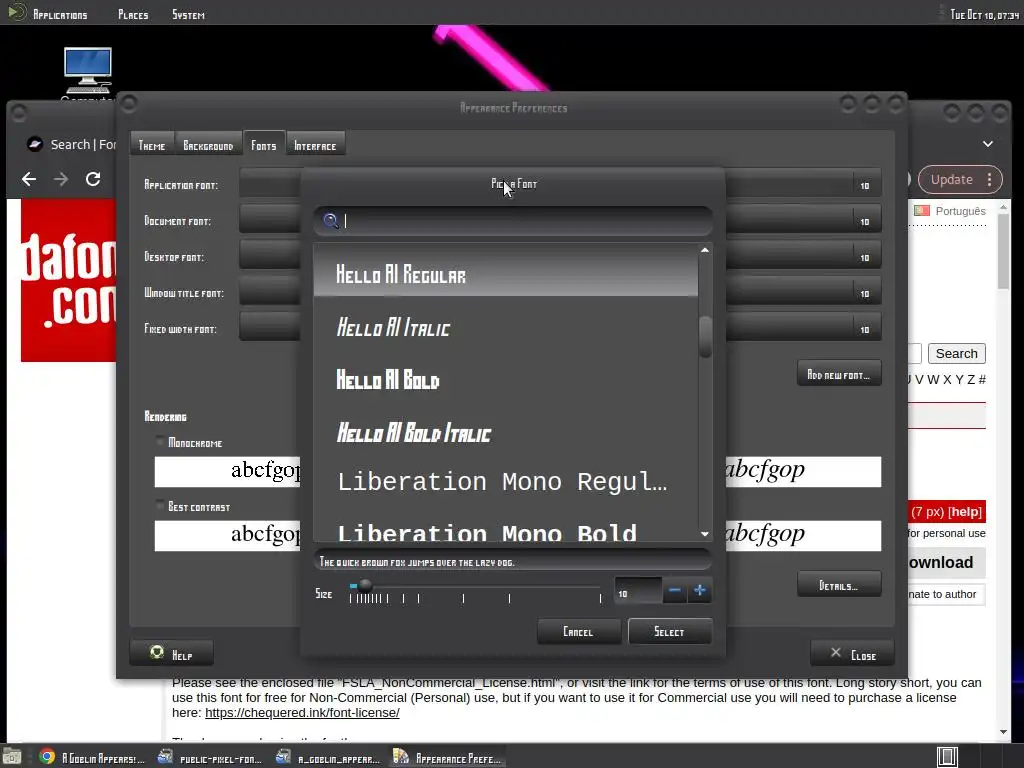Open the chequered.ink font-license link
The image size is (1024, 768).
[302, 712]
